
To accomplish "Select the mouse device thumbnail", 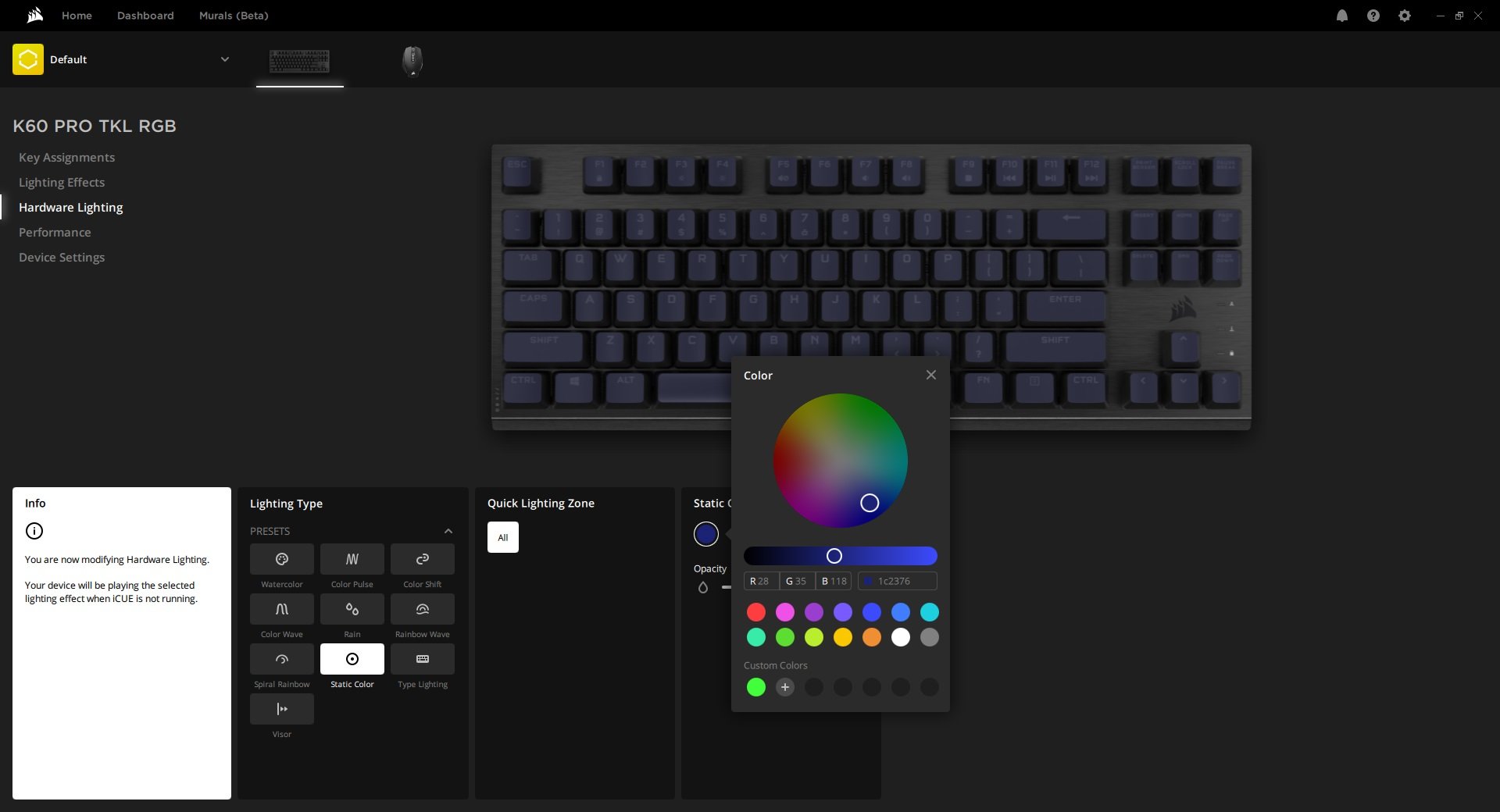I will (x=412, y=61).
